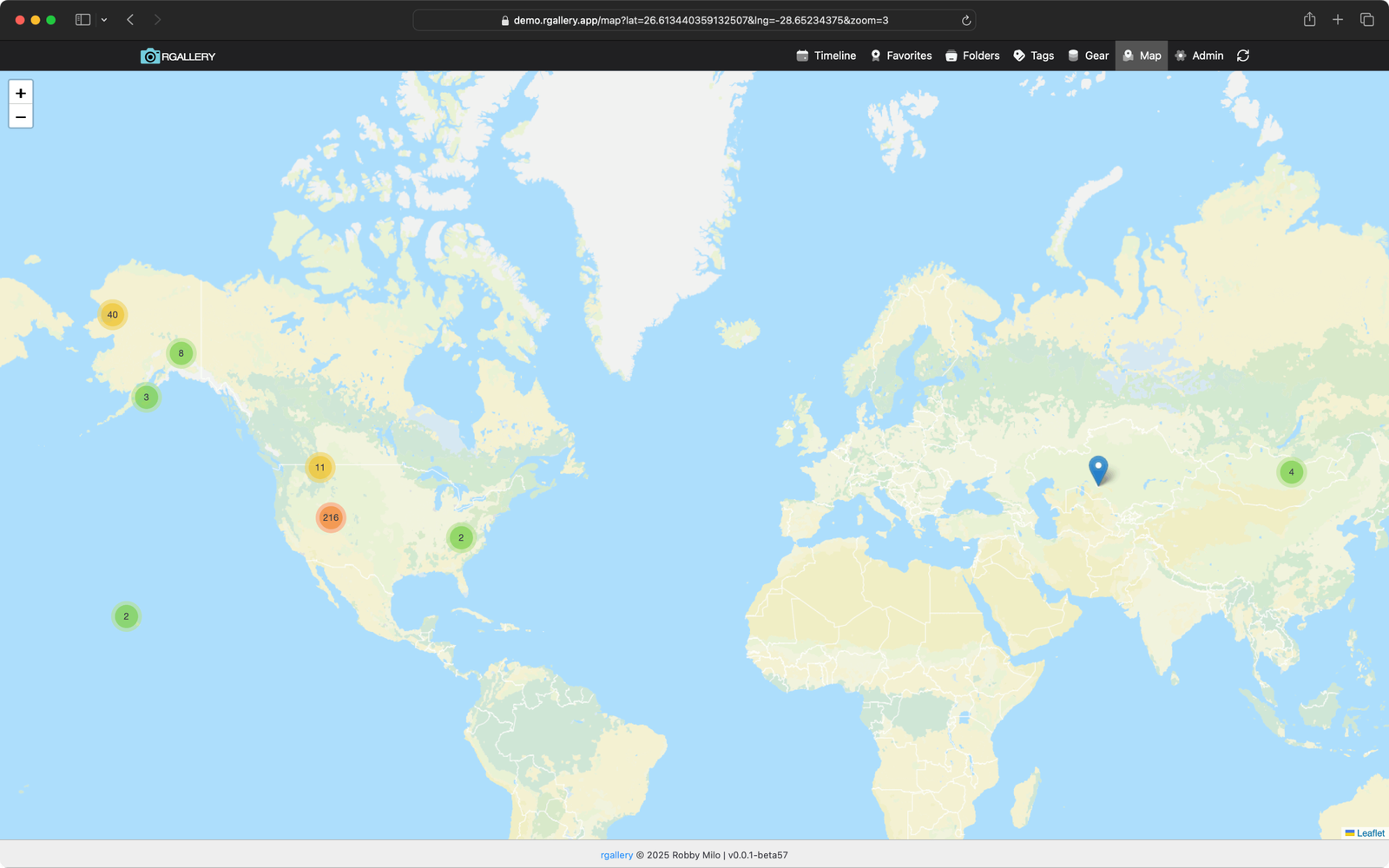1389x868 pixels.
Task: Click the blue location pin marker
Action: tap(1098, 469)
